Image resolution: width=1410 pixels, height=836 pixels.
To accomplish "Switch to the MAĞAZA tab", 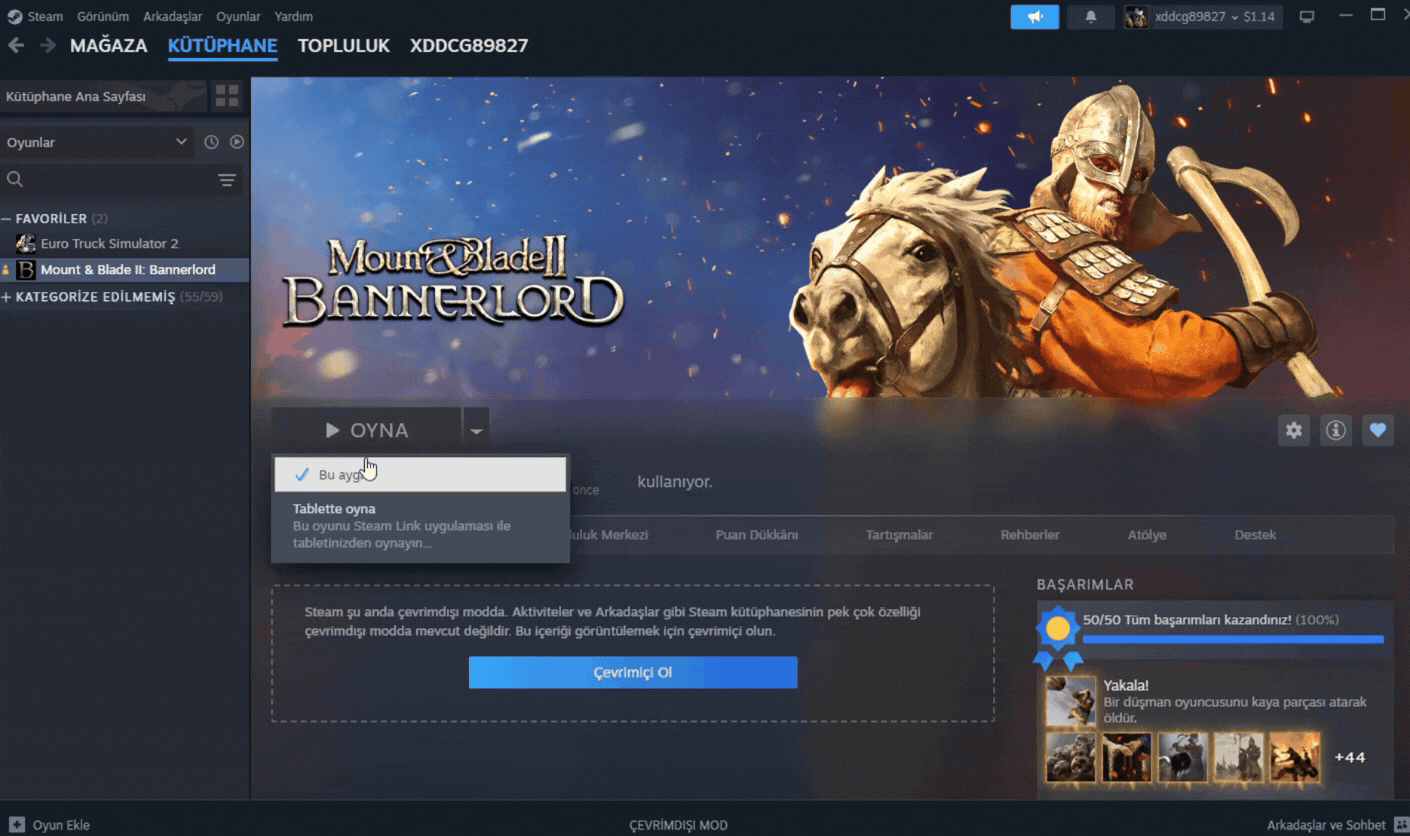I will click(x=109, y=45).
